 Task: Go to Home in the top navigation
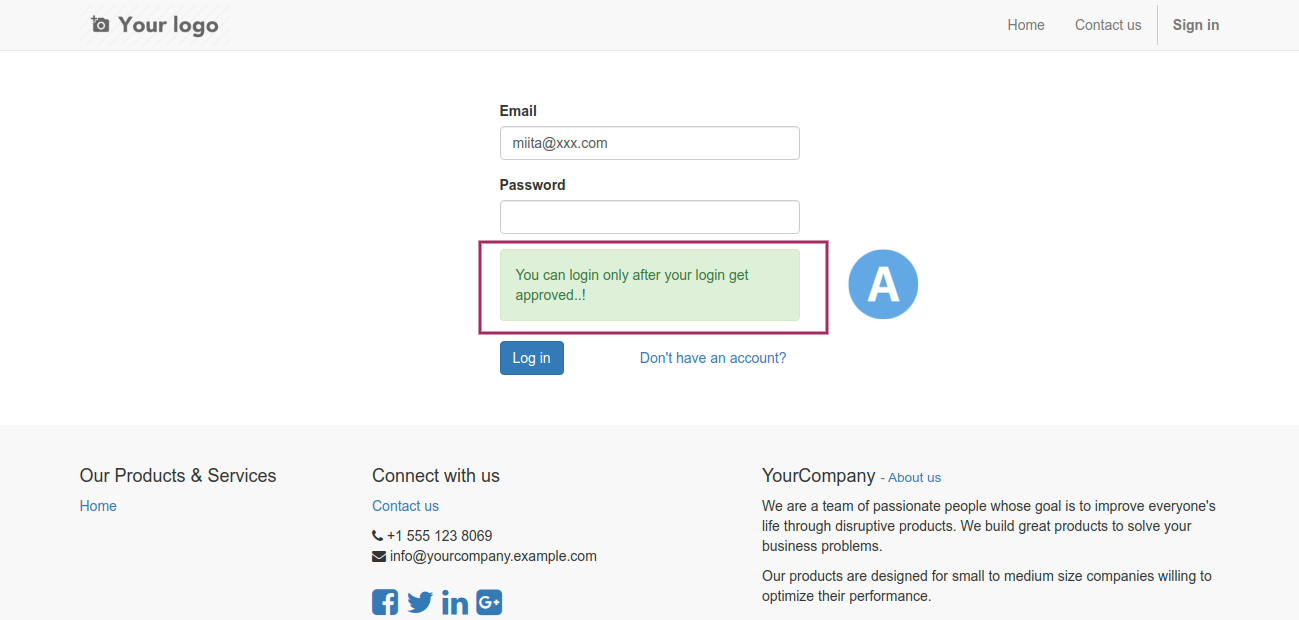point(1026,25)
